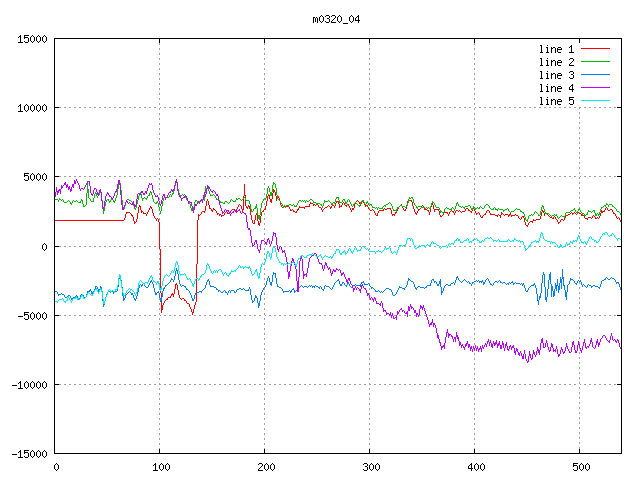Select the -15000 y-axis tick label
640x480 pixels.
pos(28,453)
